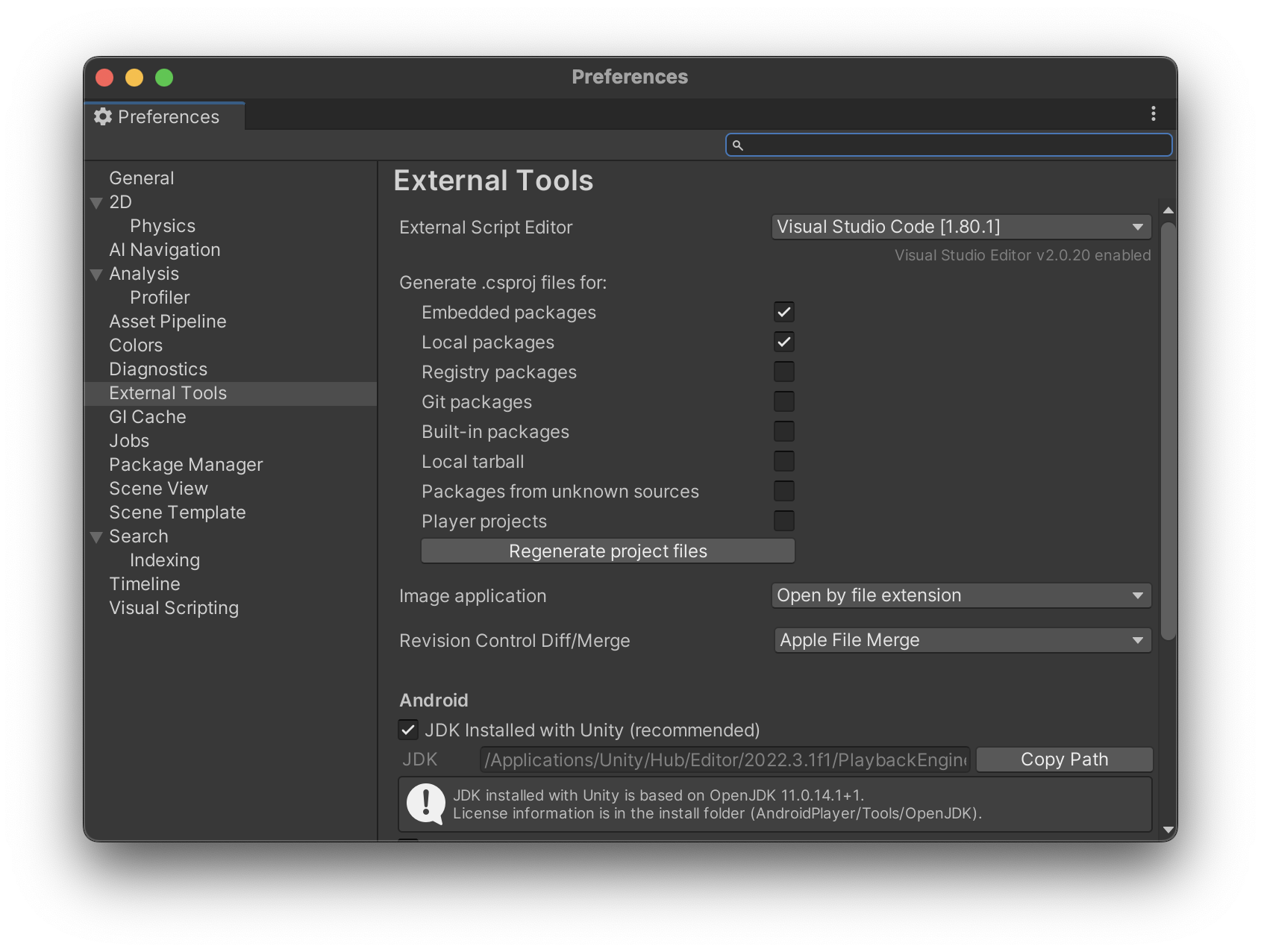Click the magnifying glass in the search field
Viewport: 1261px width, 952px height.
click(739, 145)
